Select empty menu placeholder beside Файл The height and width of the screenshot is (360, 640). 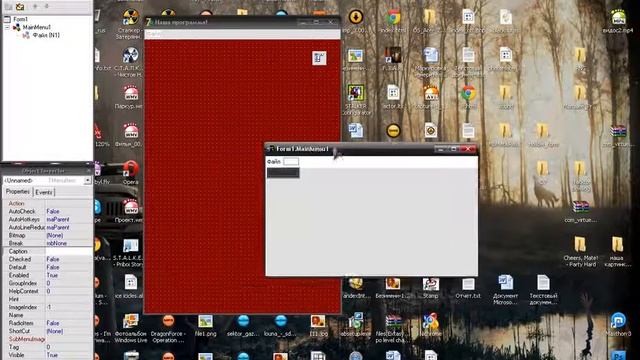click(x=291, y=162)
